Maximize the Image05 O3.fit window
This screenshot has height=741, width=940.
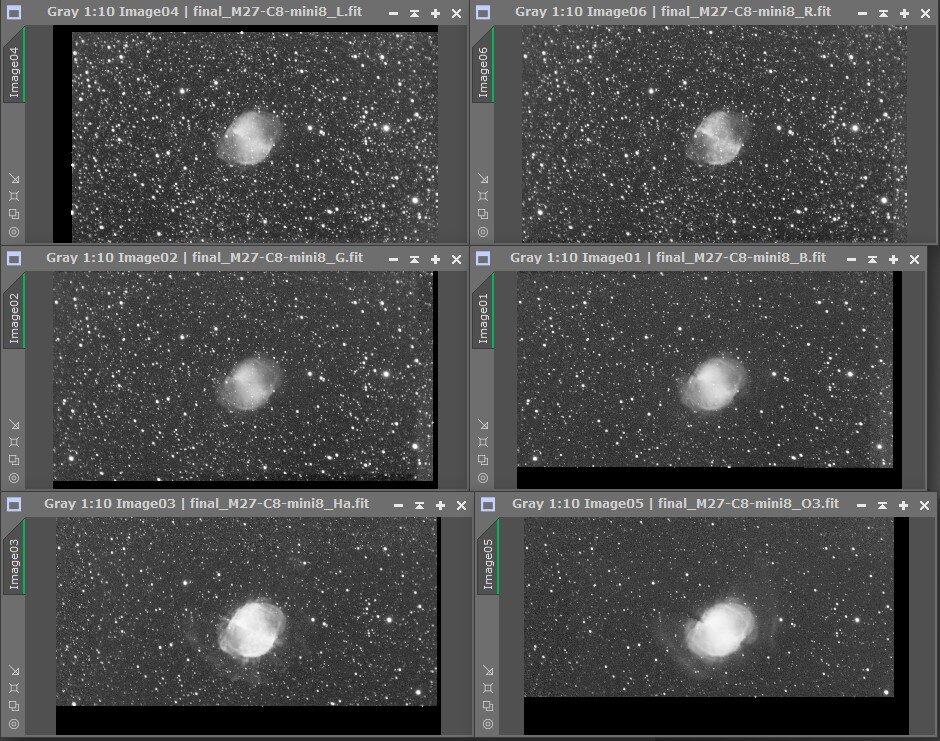click(x=903, y=505)
